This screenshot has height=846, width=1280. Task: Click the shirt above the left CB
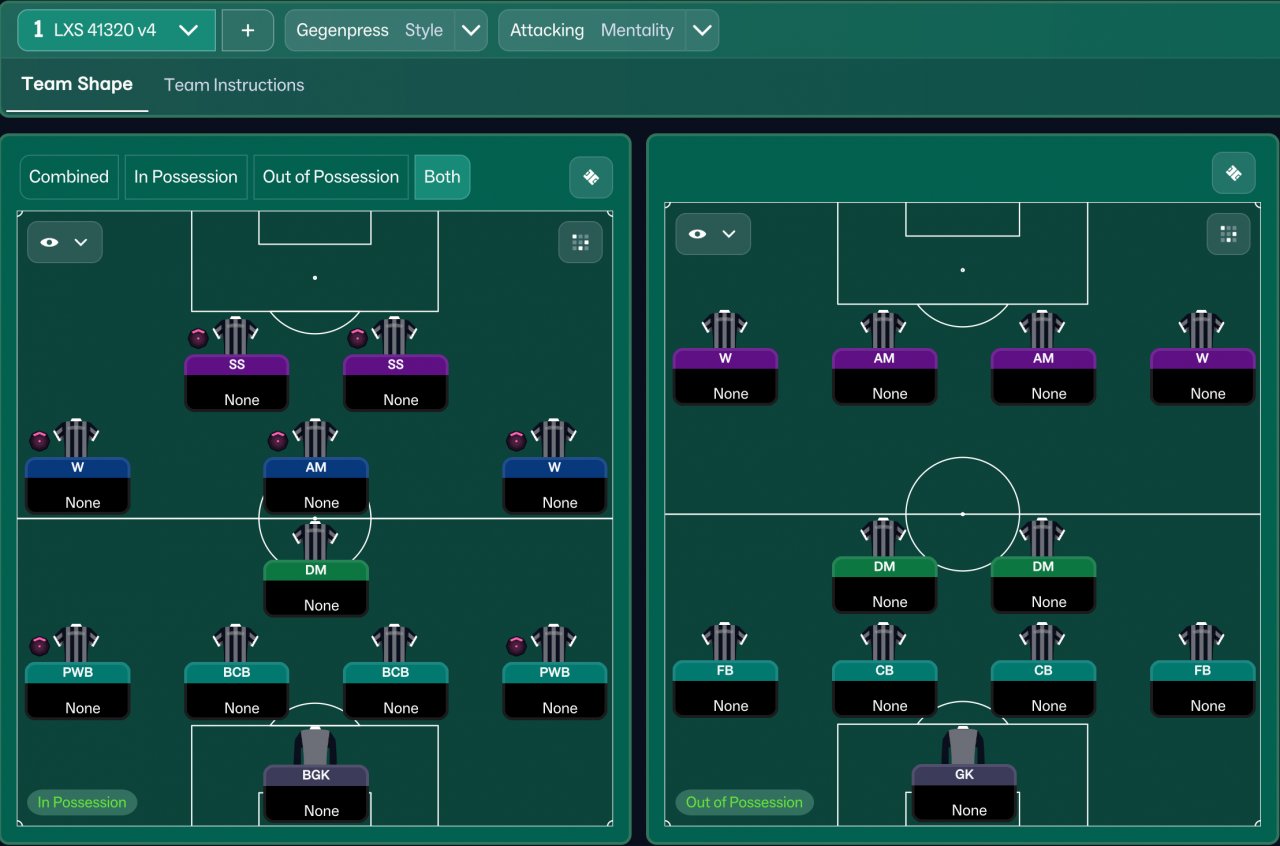(x=884, y=641)
